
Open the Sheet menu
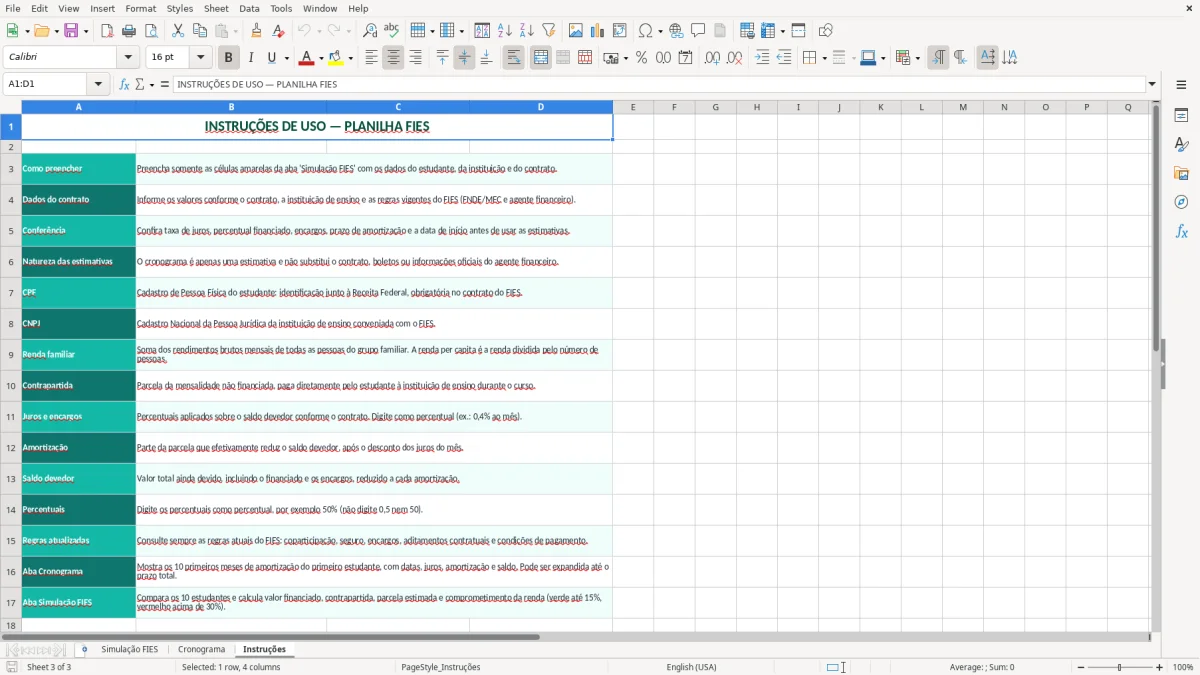pyautogui.click(x=216, y=8)
